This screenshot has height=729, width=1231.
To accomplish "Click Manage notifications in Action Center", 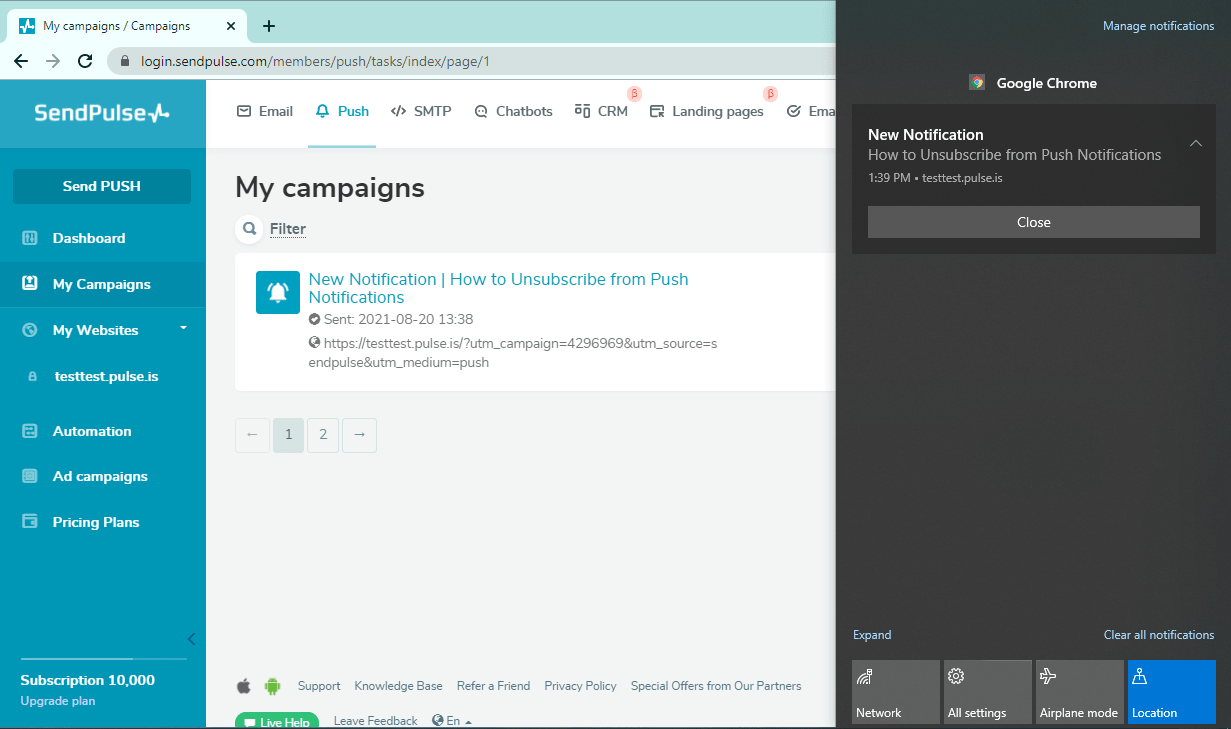I will tap(1158, 26).
